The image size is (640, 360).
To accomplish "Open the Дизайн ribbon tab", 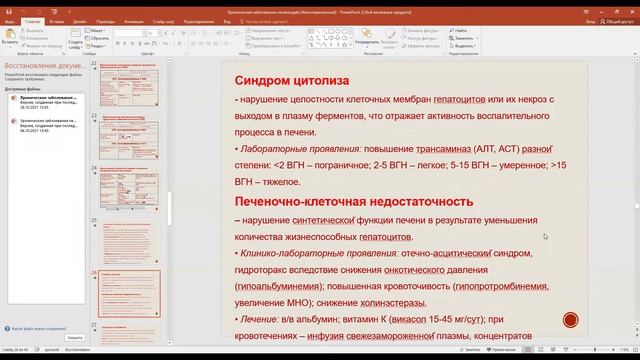I will 80,22.
